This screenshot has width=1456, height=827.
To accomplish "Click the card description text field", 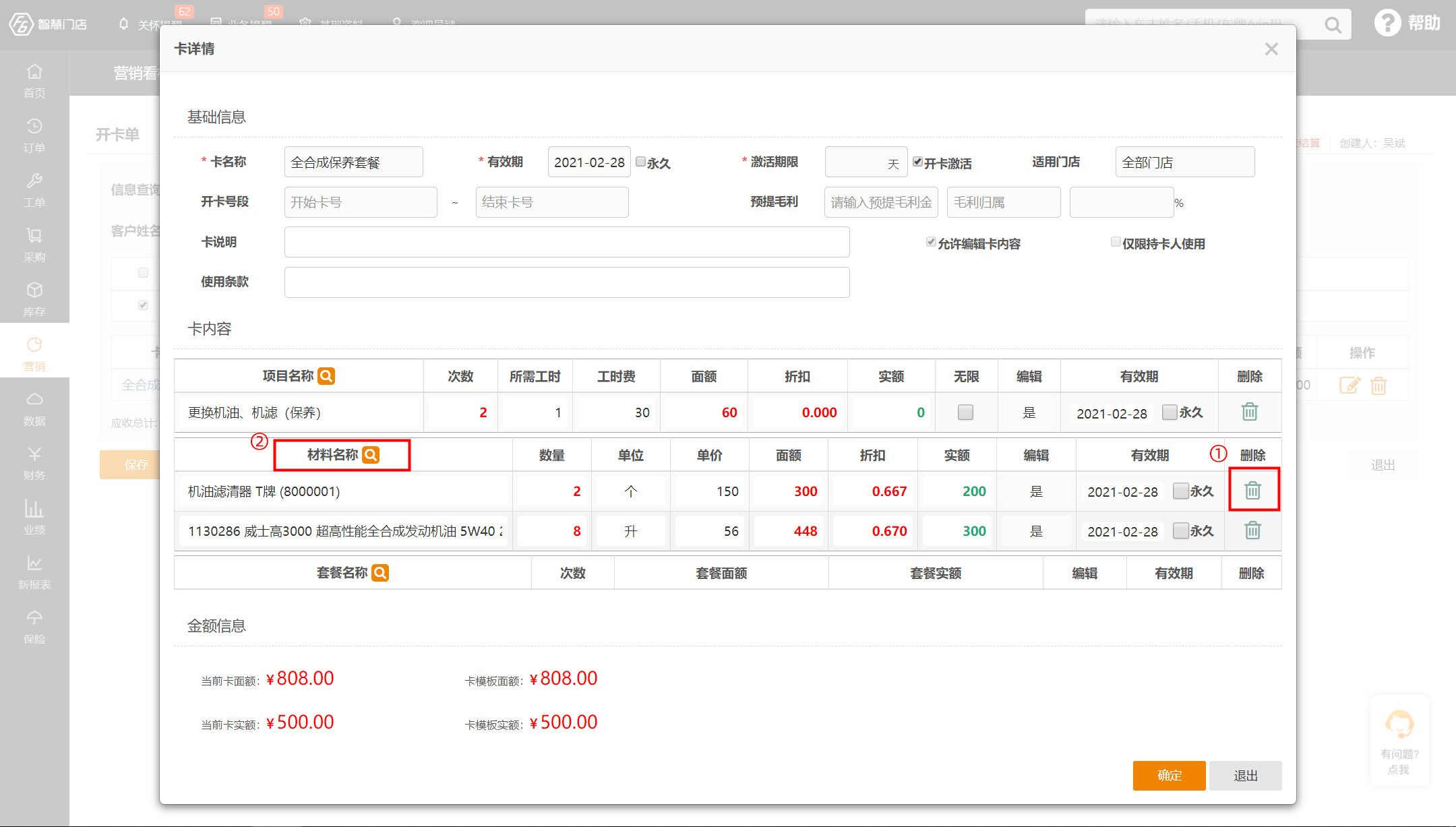I will [567, 242].
